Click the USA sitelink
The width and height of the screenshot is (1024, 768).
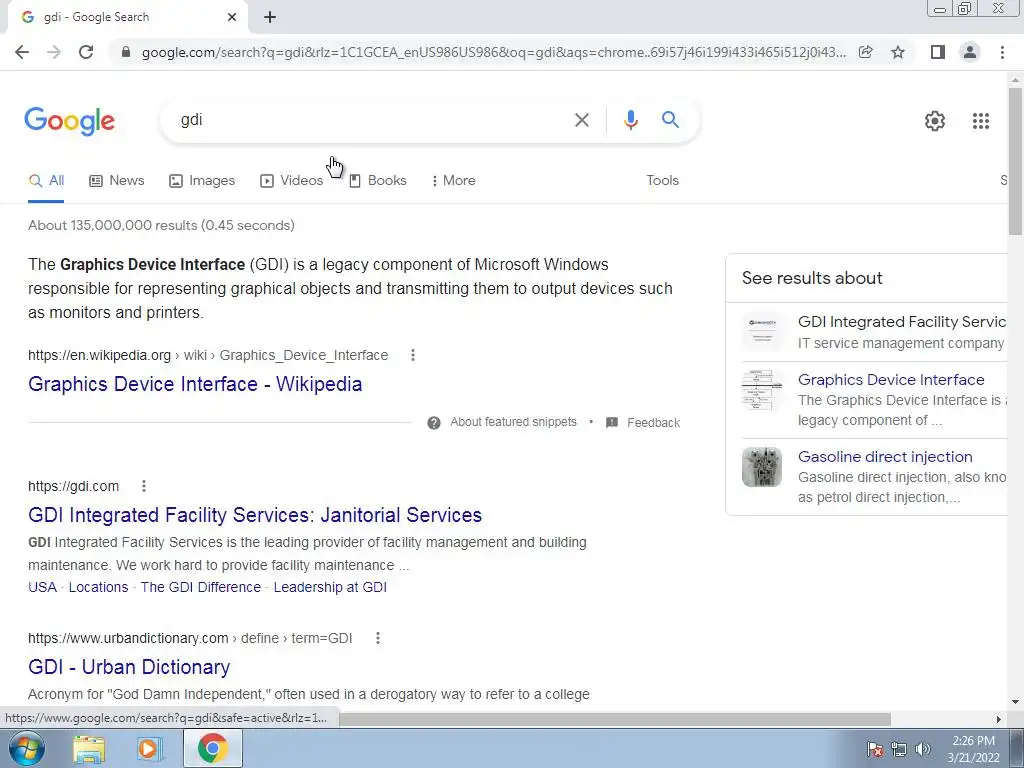(x=42, y=587)
